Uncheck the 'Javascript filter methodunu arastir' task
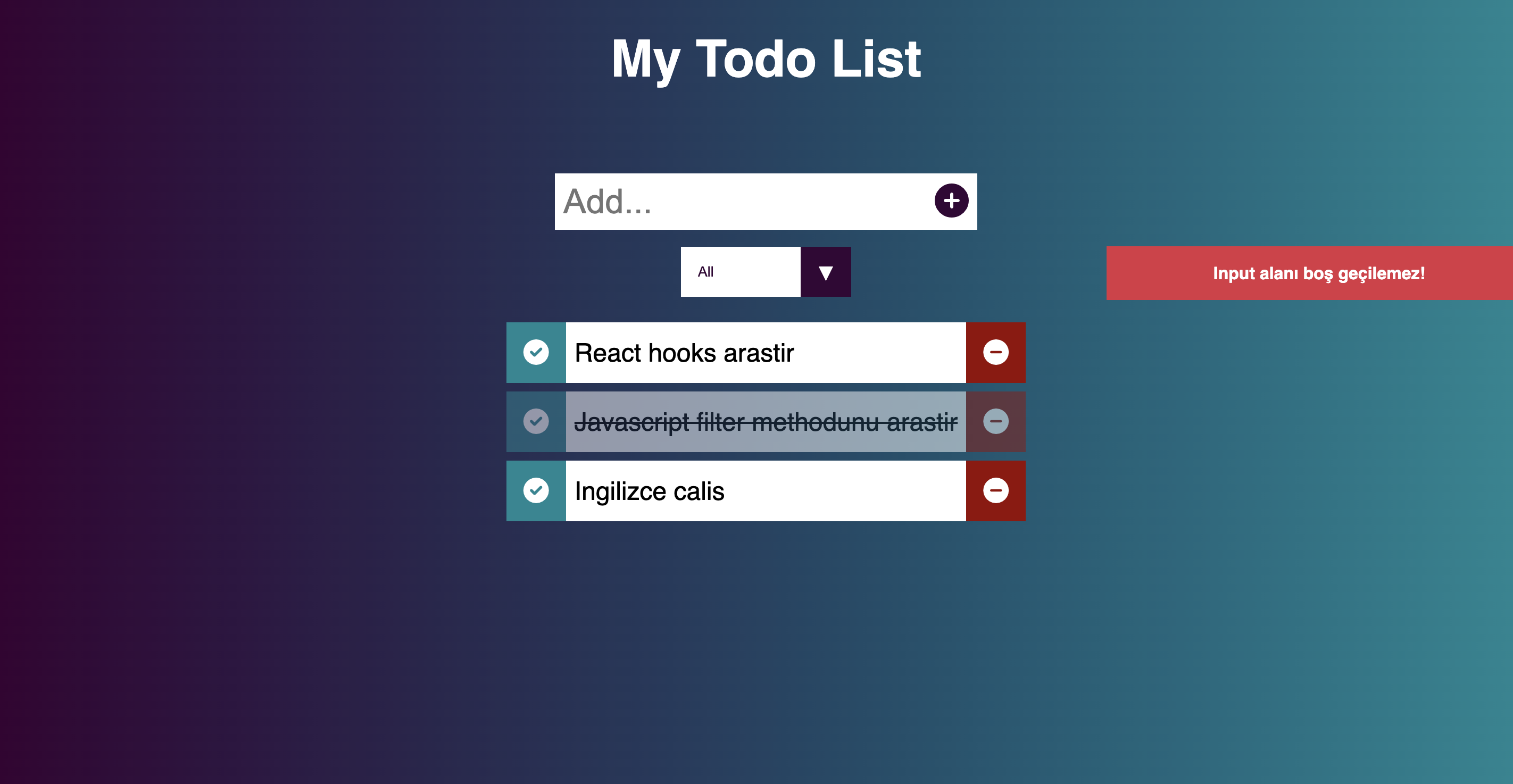The width and height of the screenshot is (1513, 784). pyautogui.click(x=536, y=421)
